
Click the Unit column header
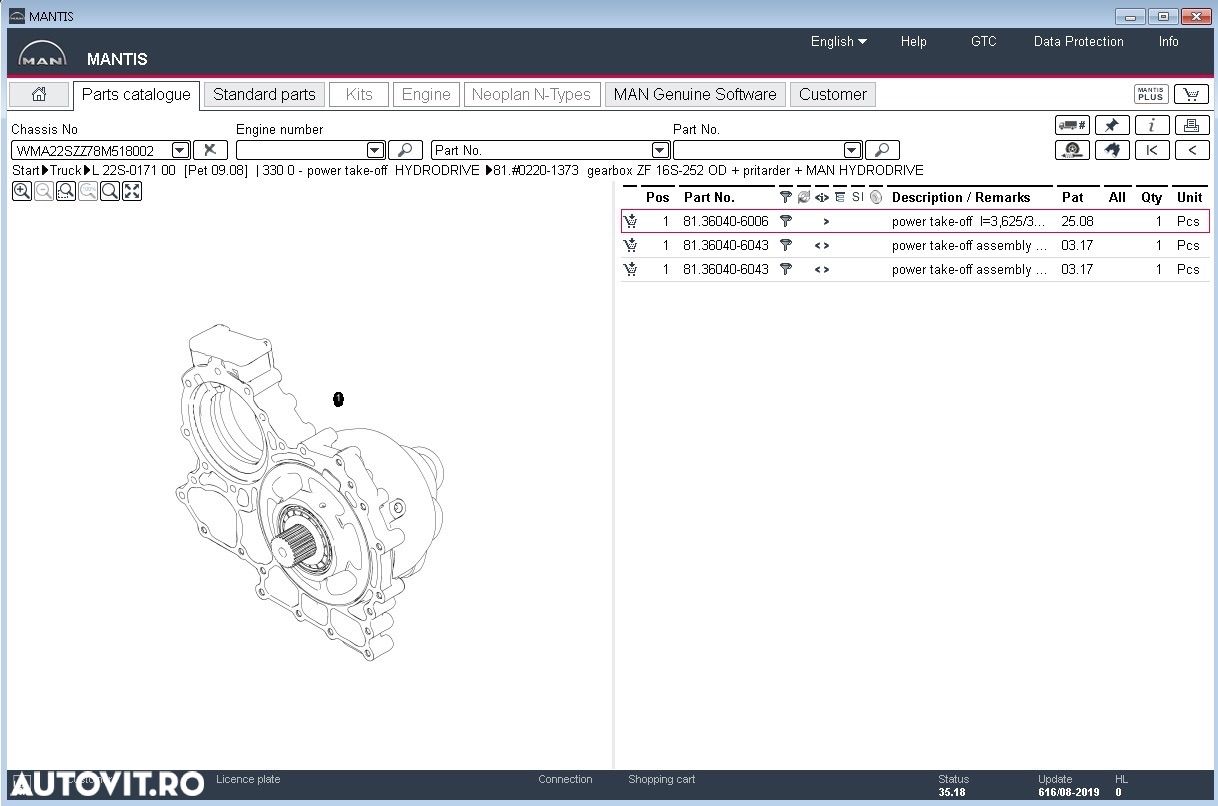[1189, 197]
